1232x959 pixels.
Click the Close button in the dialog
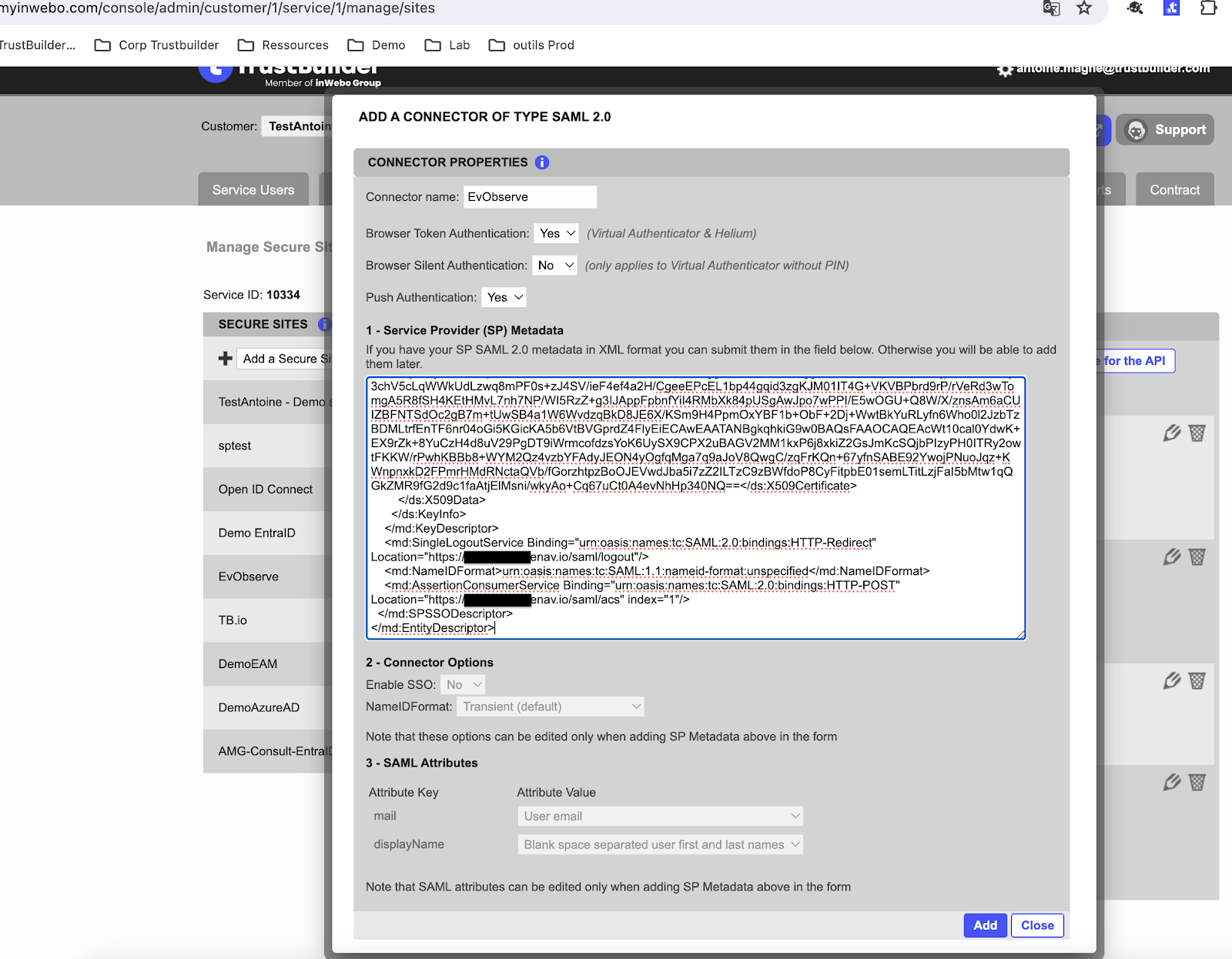(x=1037, y=925)
